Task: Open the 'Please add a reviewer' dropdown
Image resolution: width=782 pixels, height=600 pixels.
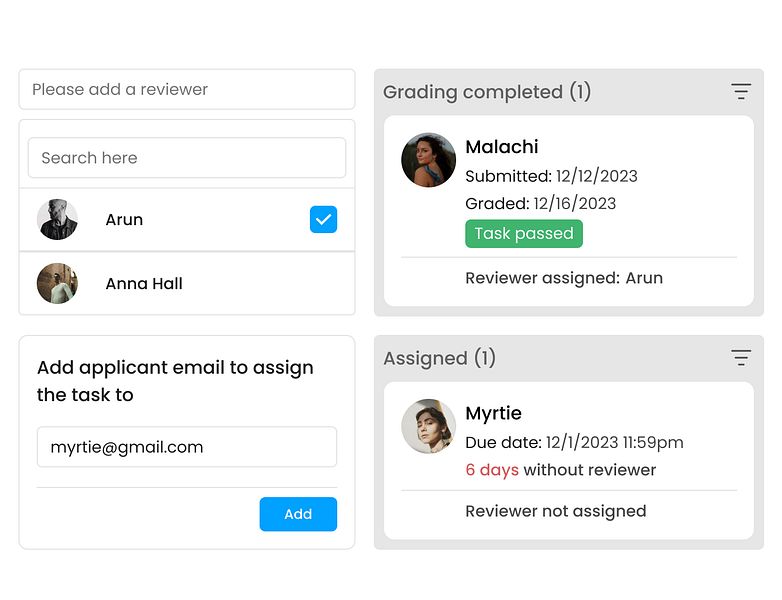Action: (186, 89)
